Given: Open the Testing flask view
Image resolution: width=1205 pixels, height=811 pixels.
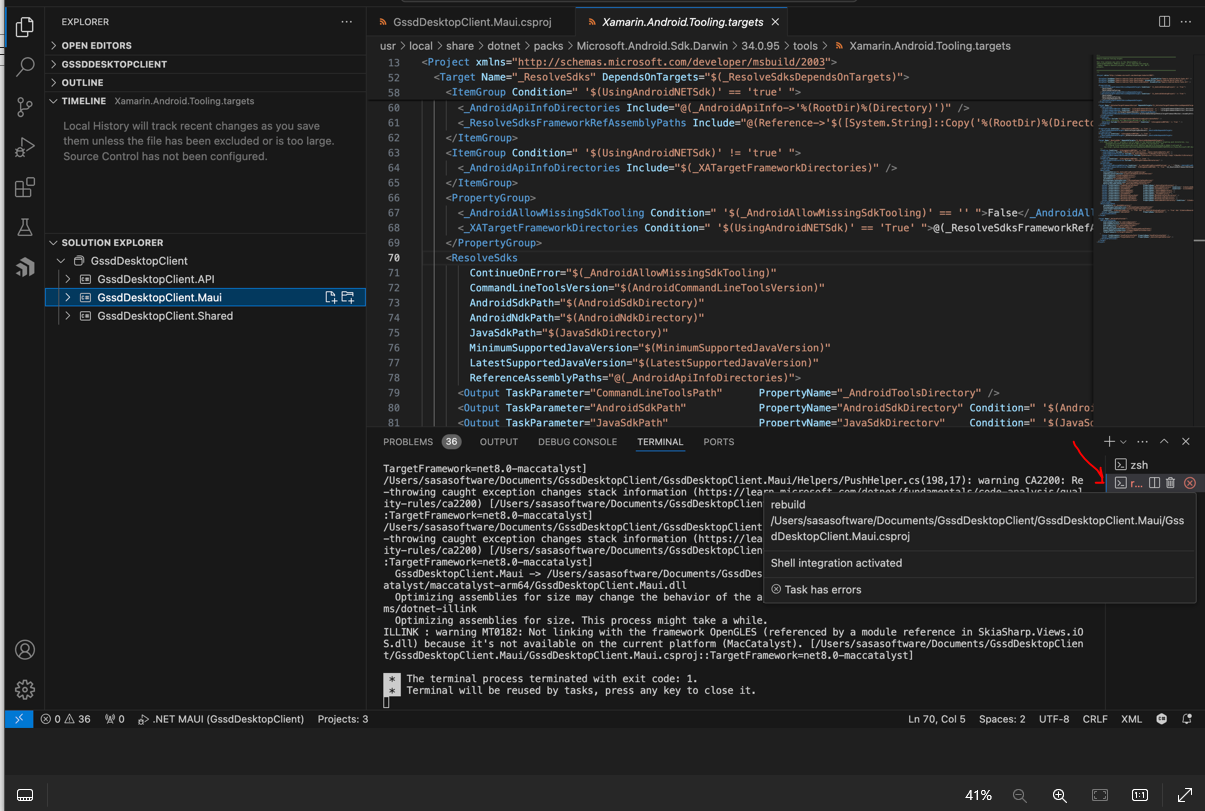Looking at the screenshot, I should (x=25, y=228).
